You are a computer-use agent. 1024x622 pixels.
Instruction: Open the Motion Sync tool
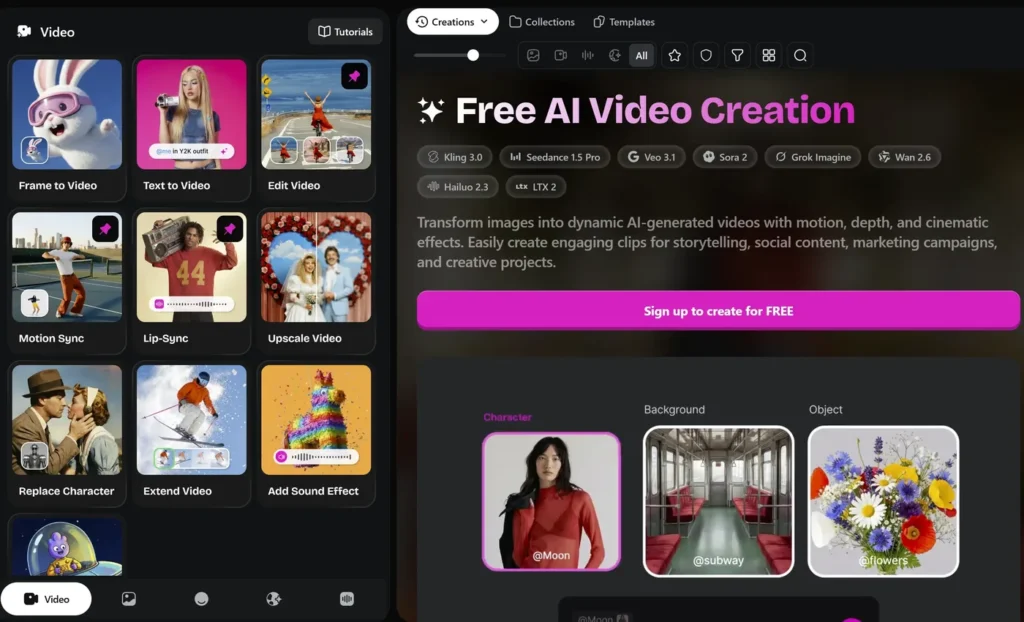[x=67, y=281]
